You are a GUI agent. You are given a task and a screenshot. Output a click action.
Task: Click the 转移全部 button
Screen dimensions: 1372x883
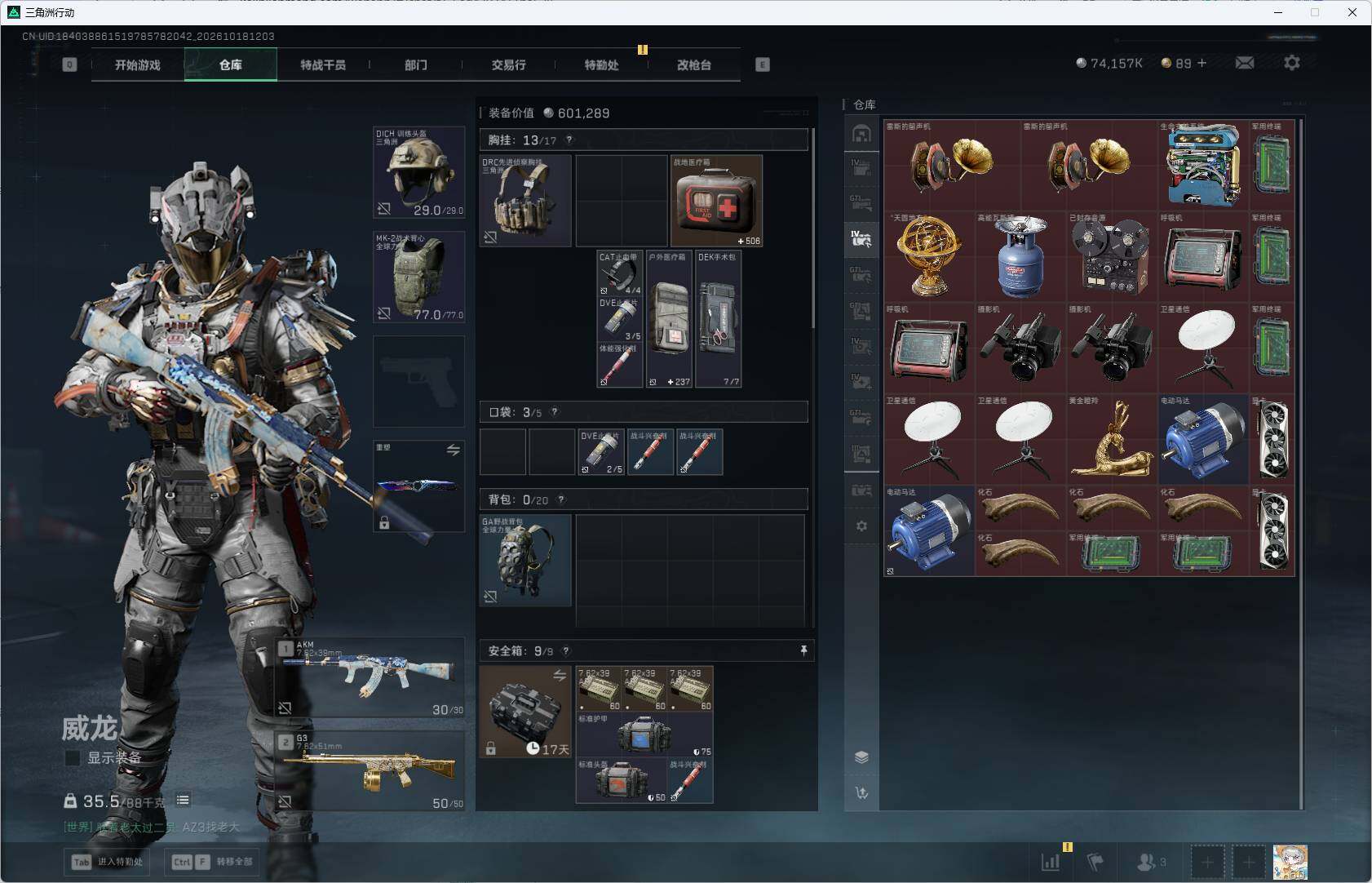[212, 862]
